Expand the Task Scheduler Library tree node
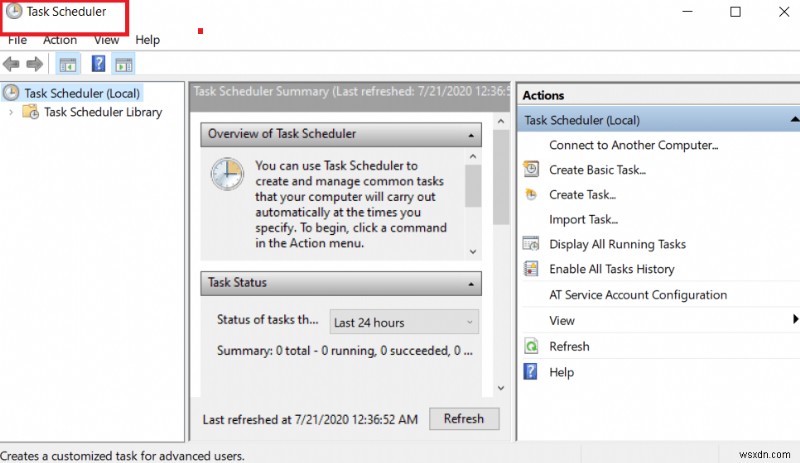 pos(11,112)
